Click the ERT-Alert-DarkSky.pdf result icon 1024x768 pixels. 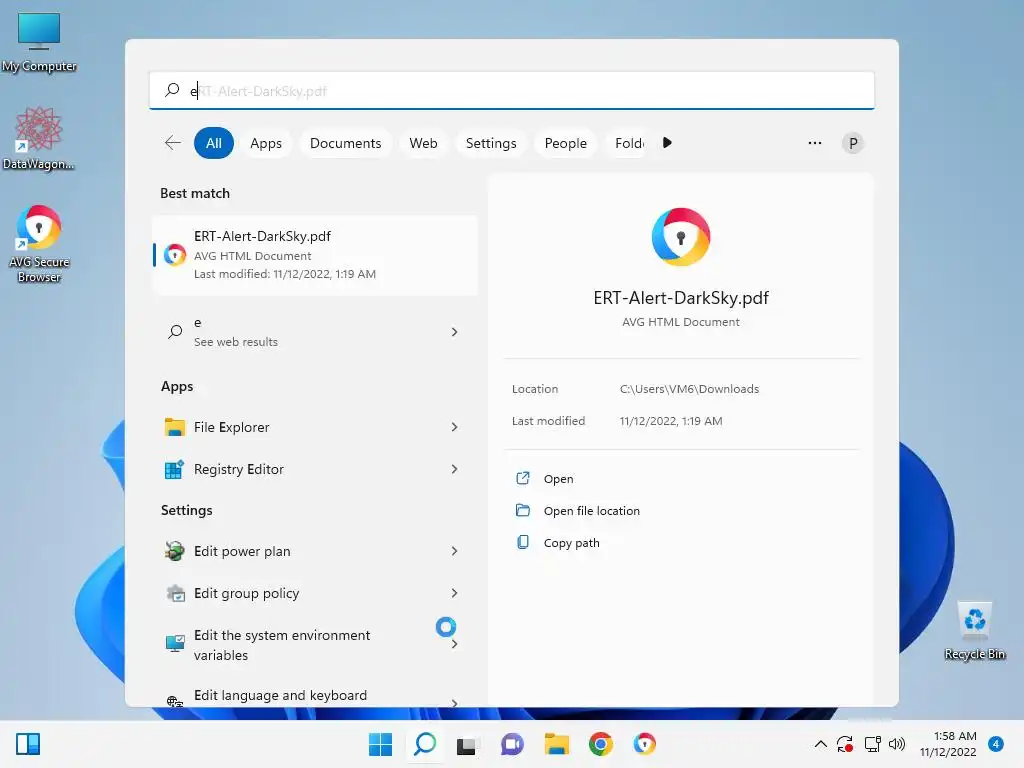174,255
